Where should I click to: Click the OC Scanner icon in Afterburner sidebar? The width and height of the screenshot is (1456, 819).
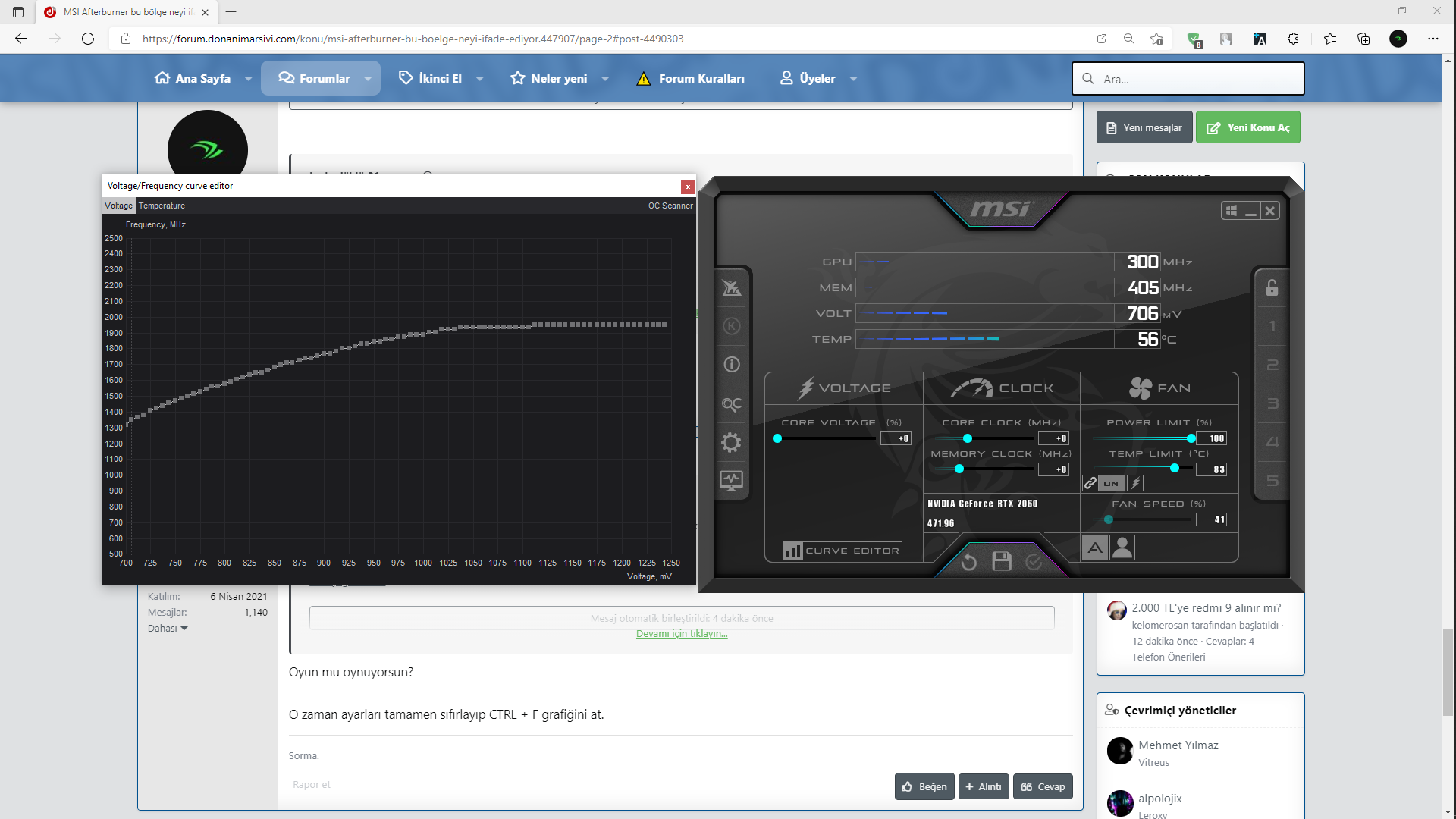pyautogui.click(x=731, y=404)
